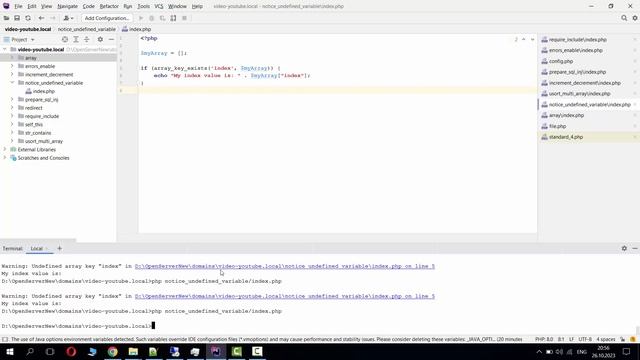Open Opera browser from the taskbar

tap(71, 351)
